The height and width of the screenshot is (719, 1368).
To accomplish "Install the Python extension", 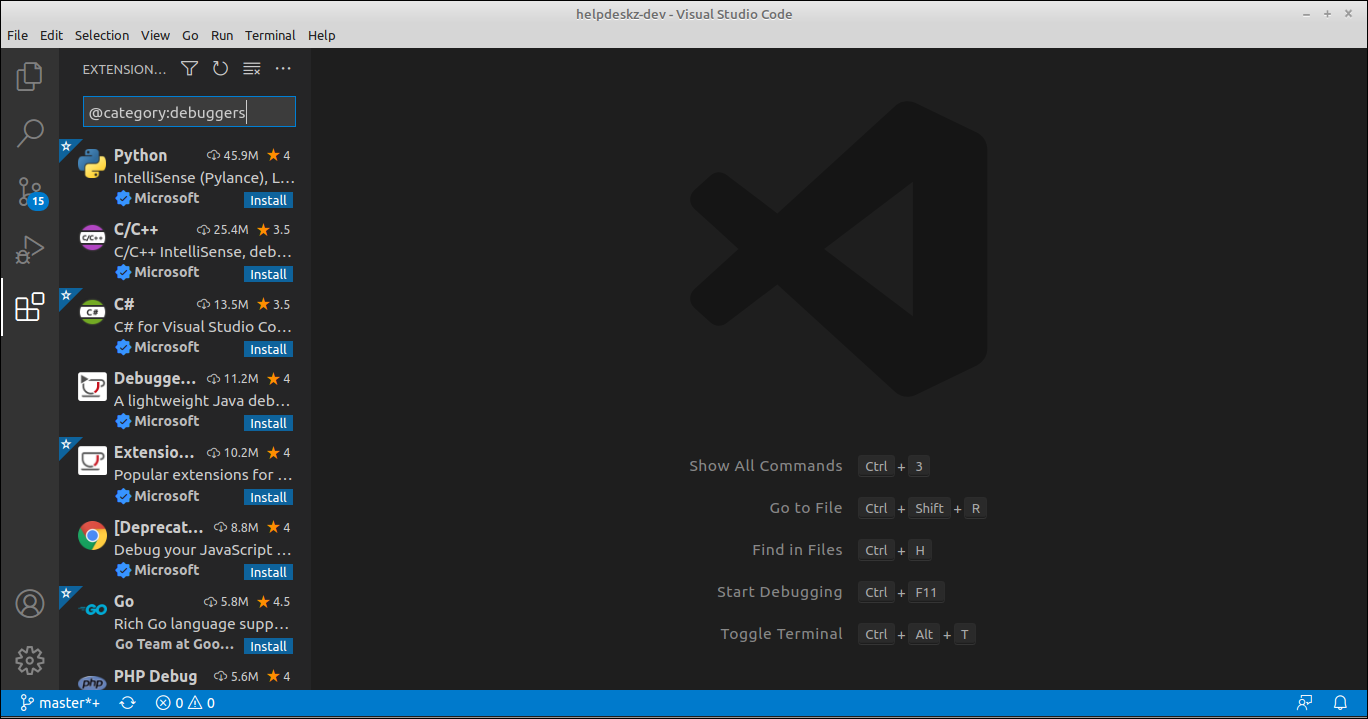I will click(268, 199).
